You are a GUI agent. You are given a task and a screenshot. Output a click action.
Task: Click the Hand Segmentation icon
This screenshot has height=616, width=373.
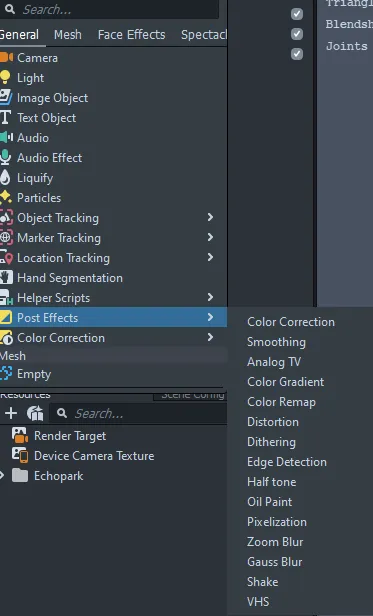6,277
